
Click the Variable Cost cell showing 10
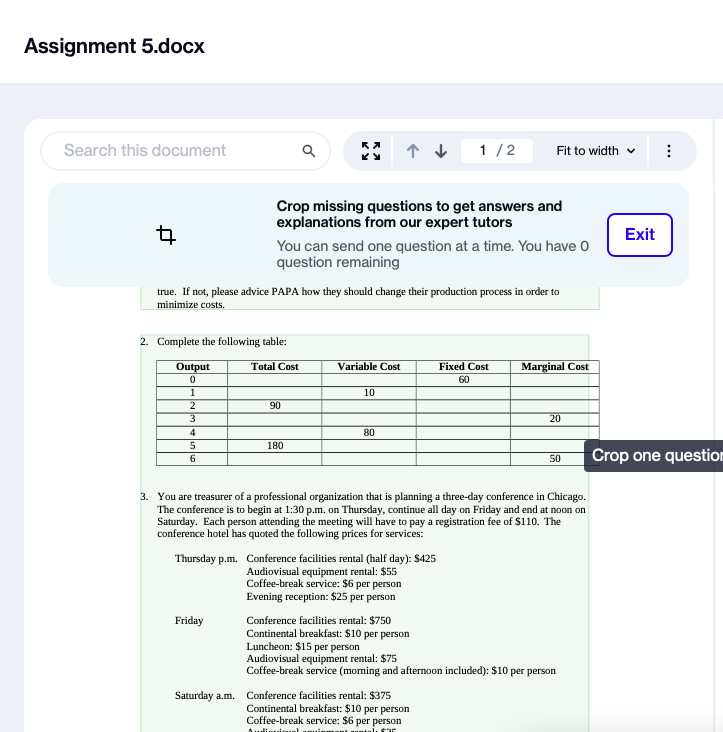pyautogui.click(x=369, y=393)
